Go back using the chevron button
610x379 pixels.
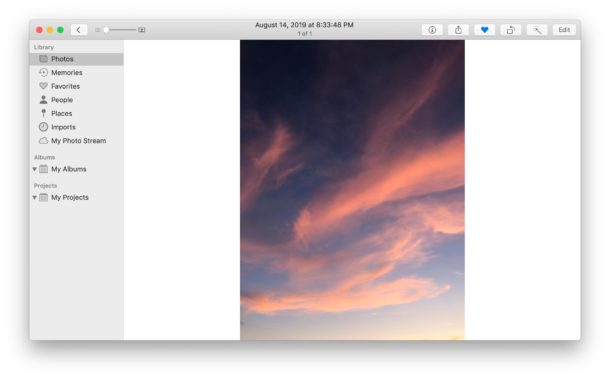79,30
